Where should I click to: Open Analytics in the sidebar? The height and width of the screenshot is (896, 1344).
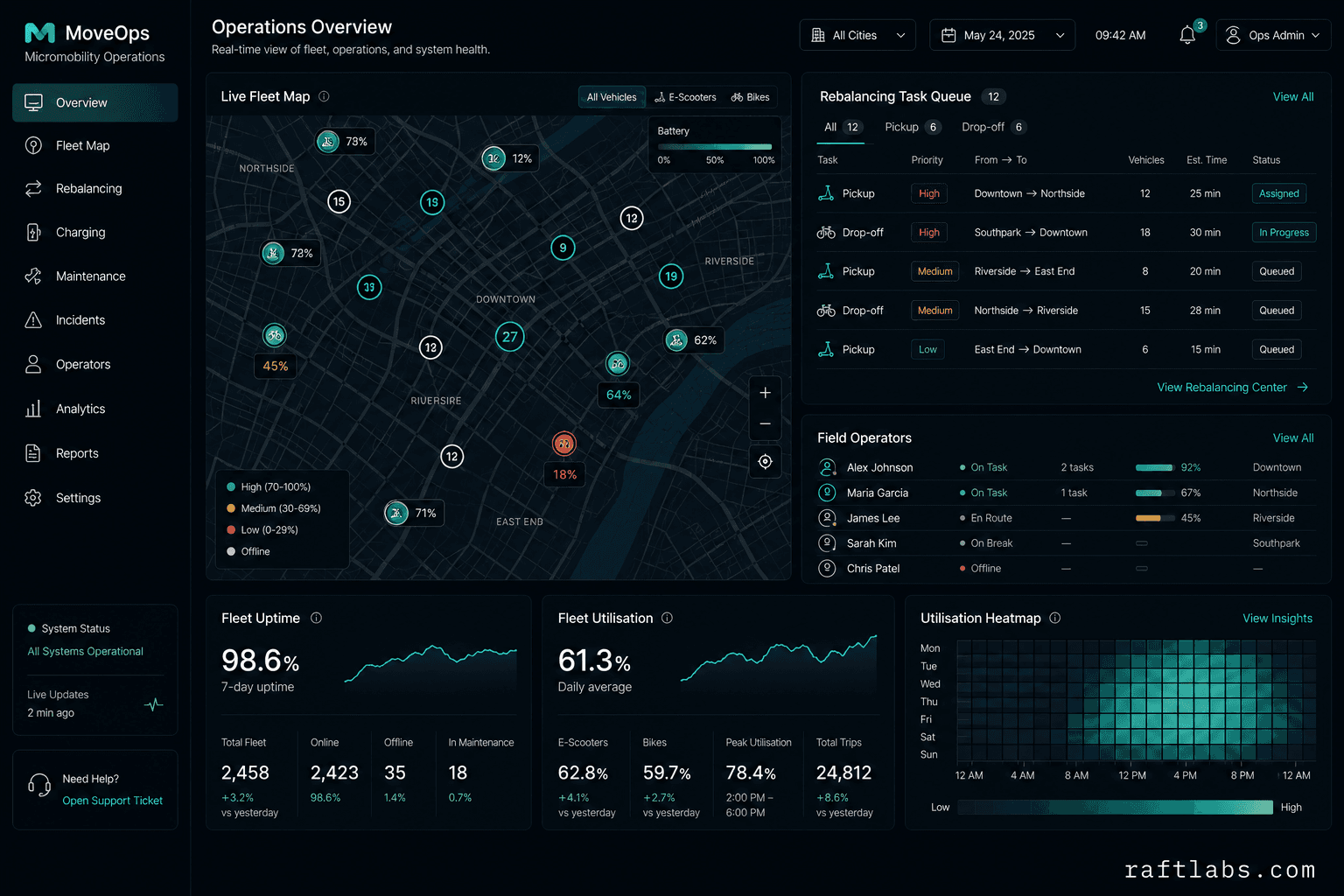(x=95, y=409)
